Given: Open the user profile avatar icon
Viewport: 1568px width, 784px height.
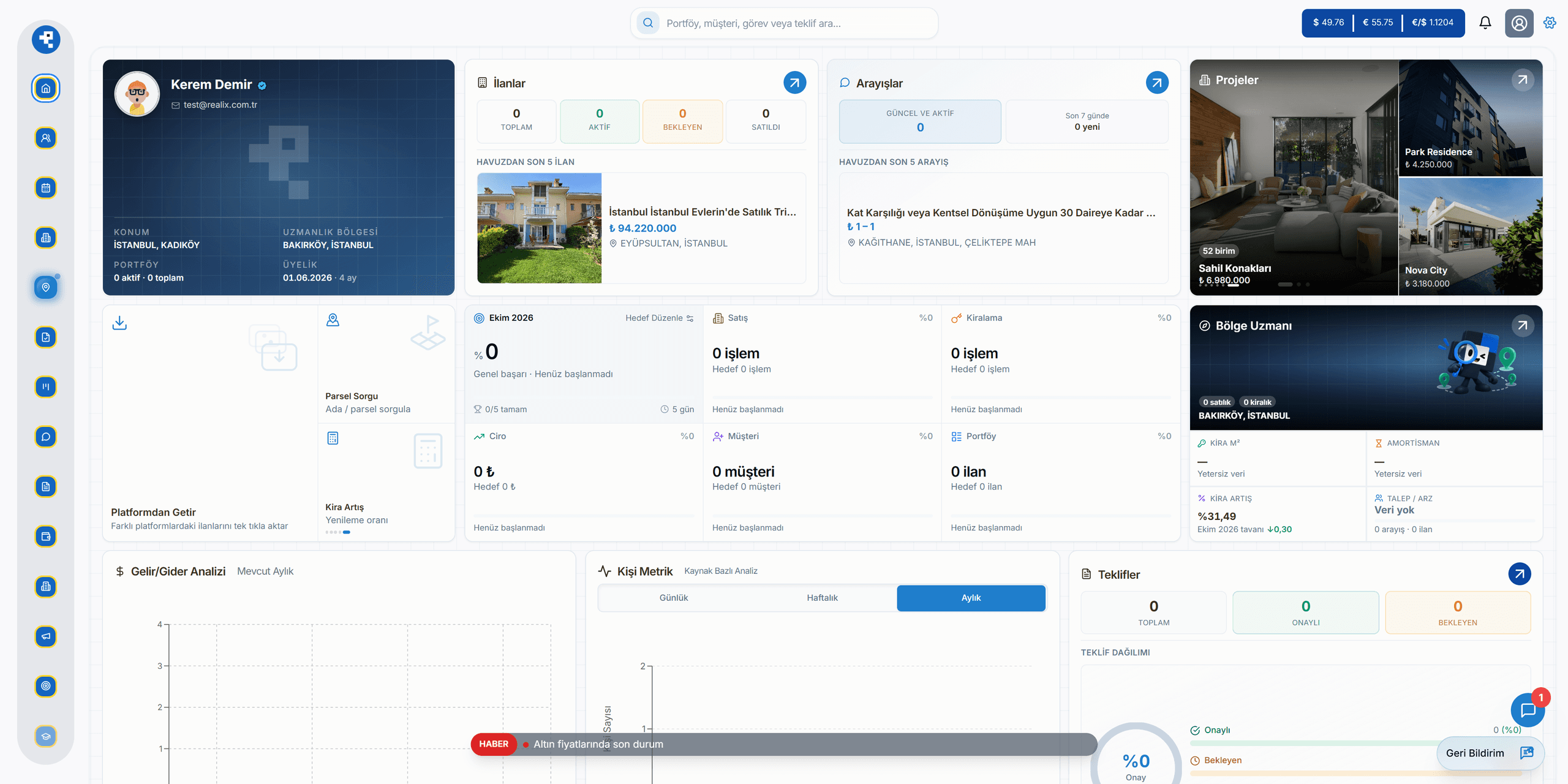Looking at the screenshot, I should 1519,23.
